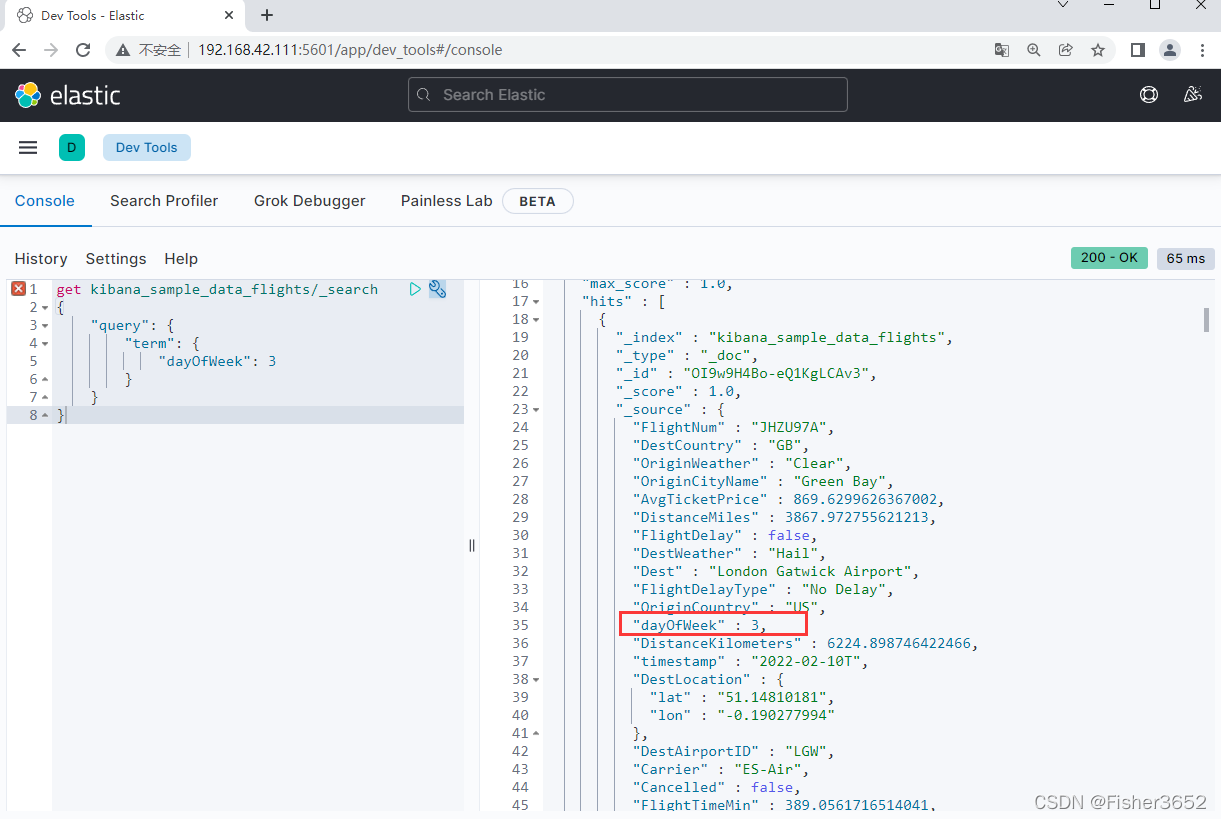Select the Console tab
Viewport: 1221px width, 819px height.
pos(45,201)
